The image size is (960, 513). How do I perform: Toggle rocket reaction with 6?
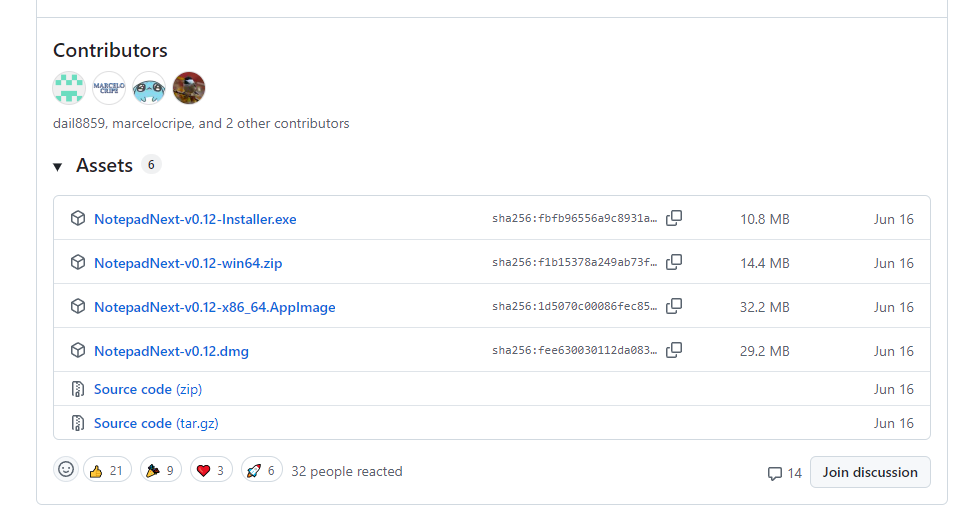[x=262, y=471]
